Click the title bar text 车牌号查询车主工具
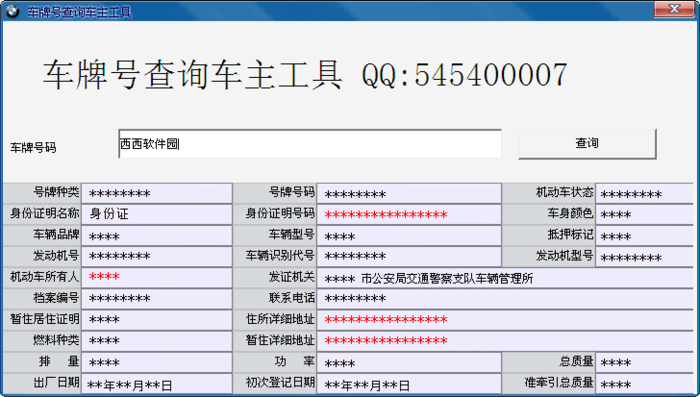 pyautogui.click(x=79, y=12)
